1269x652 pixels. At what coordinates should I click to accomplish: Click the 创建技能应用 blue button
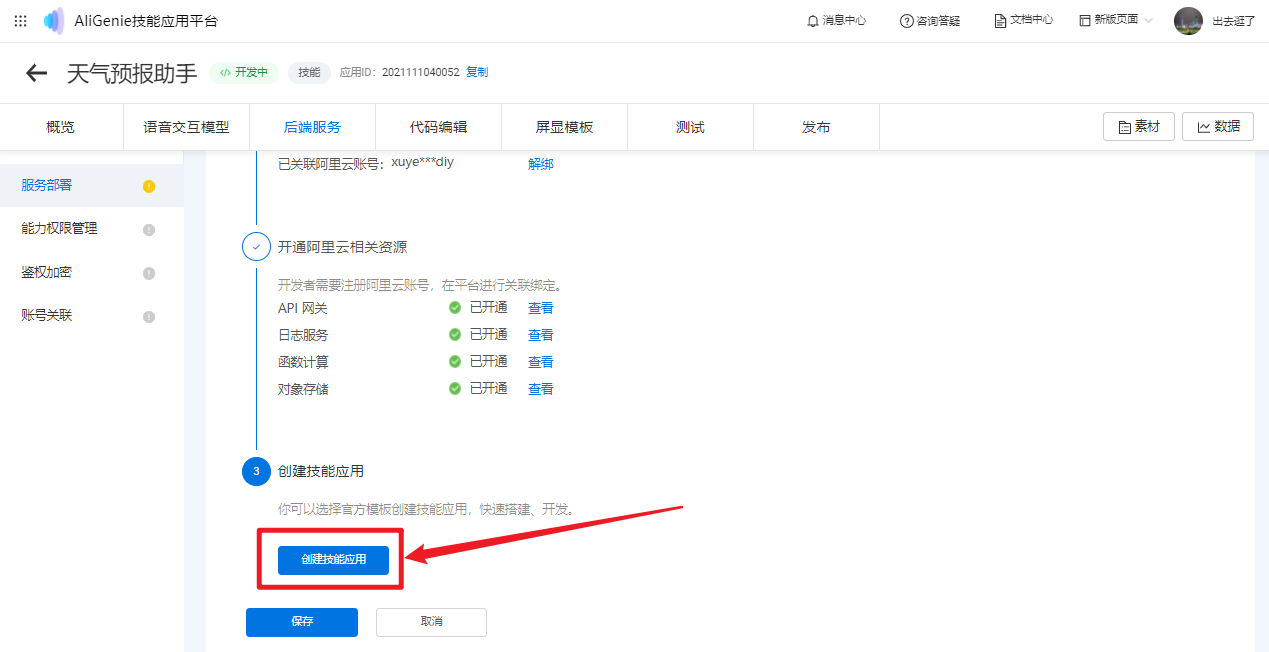pos(333,560)
